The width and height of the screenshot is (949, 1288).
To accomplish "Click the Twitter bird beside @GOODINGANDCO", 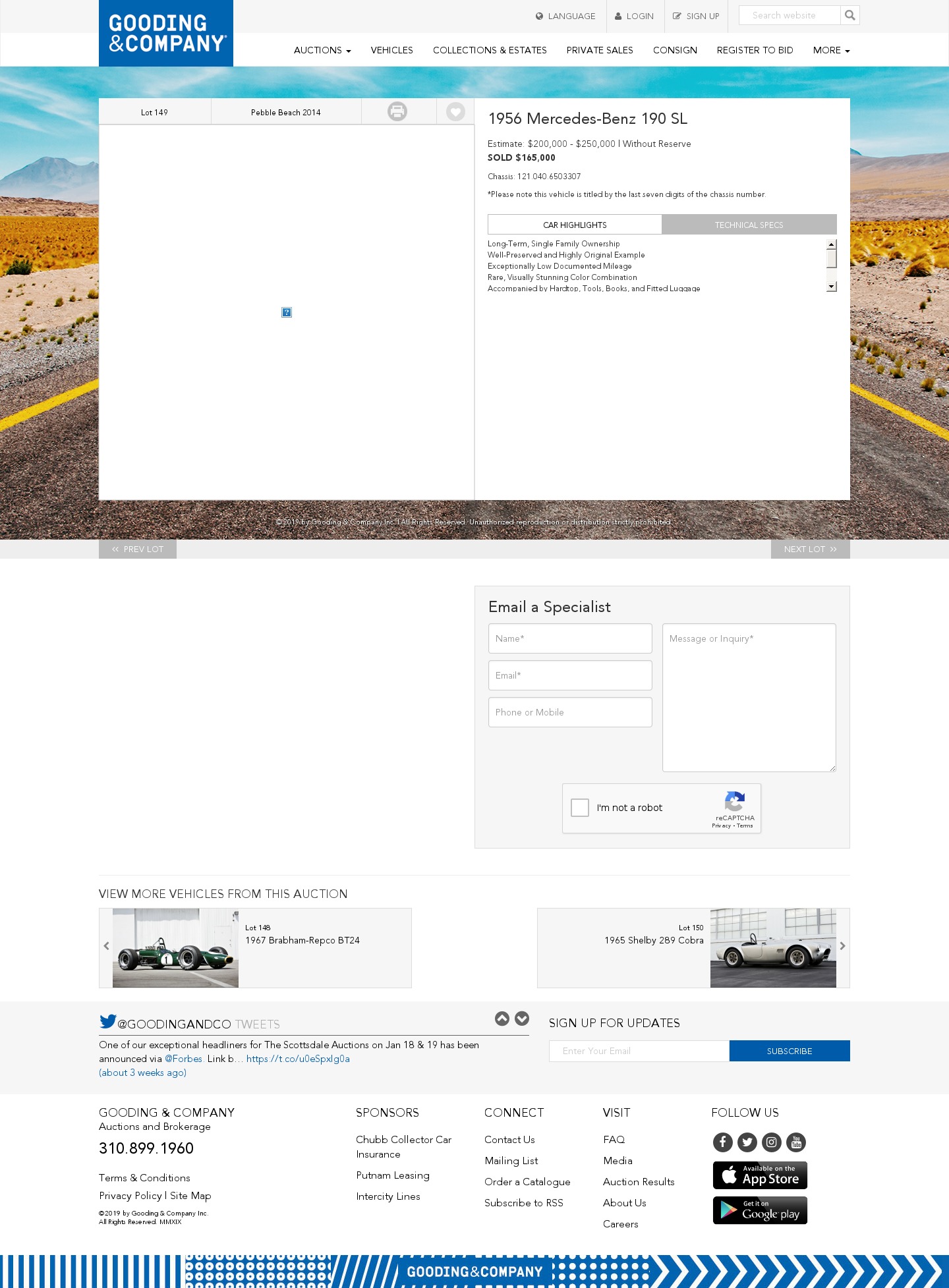I will (x=108, y=1021).
